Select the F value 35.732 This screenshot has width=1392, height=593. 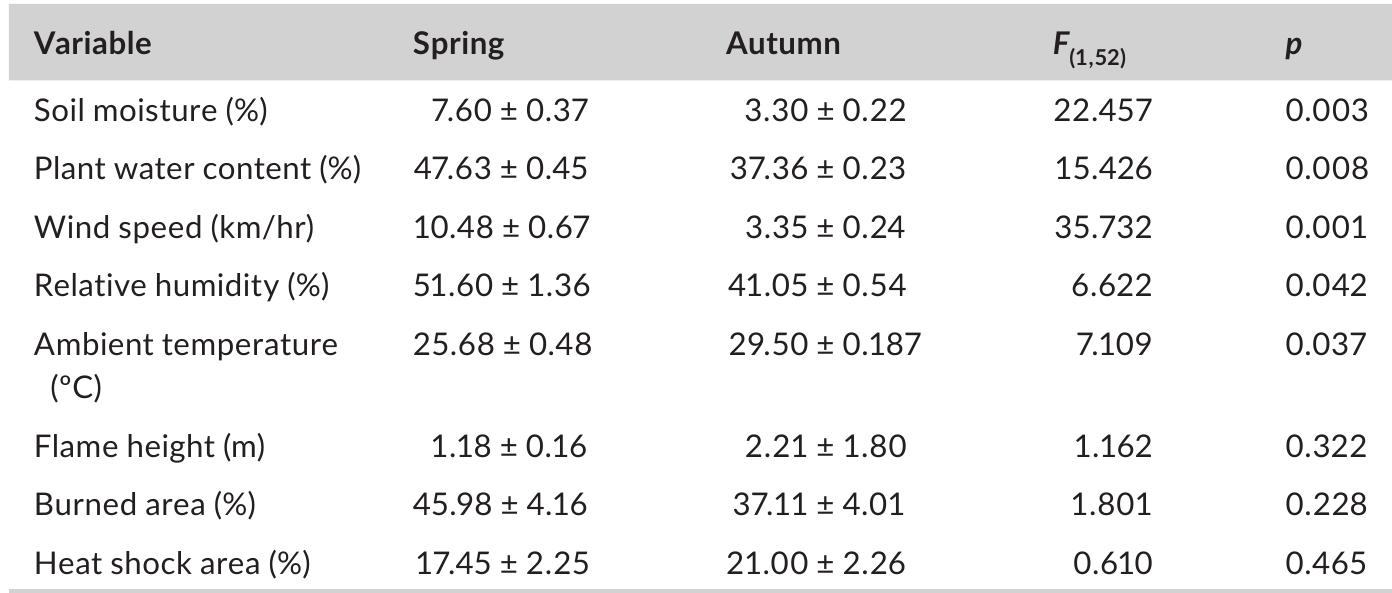1103,227
